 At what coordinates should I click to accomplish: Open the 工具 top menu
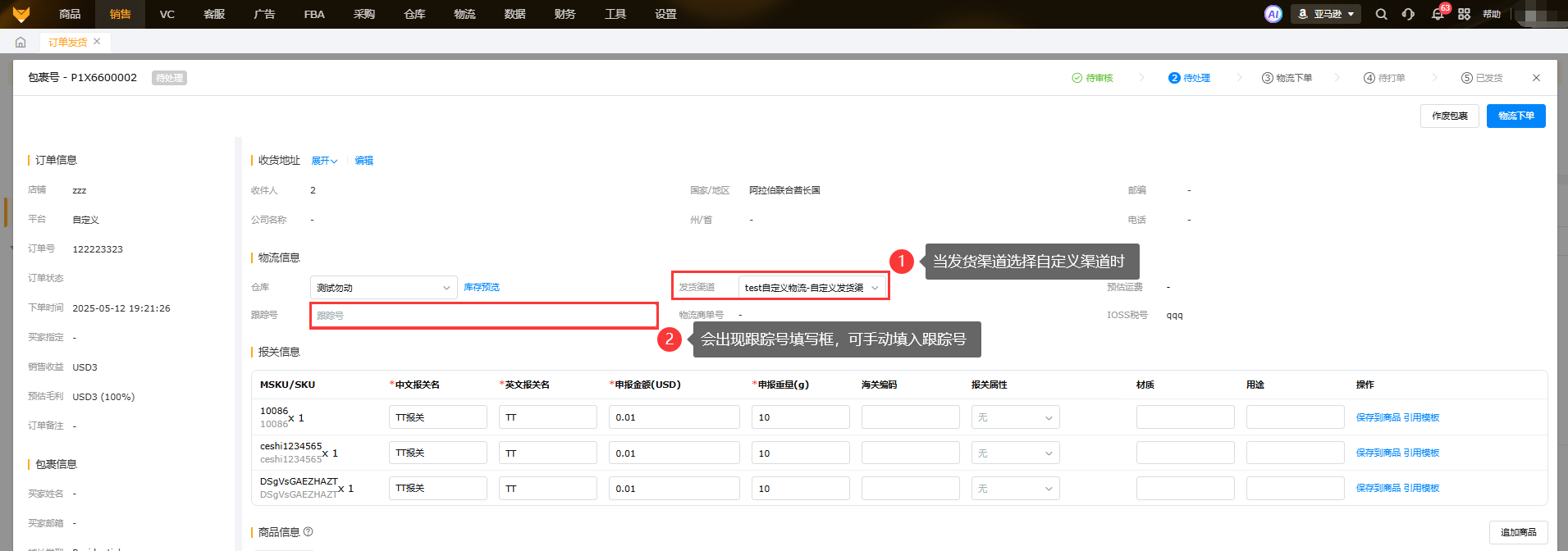tap(615, 14)
